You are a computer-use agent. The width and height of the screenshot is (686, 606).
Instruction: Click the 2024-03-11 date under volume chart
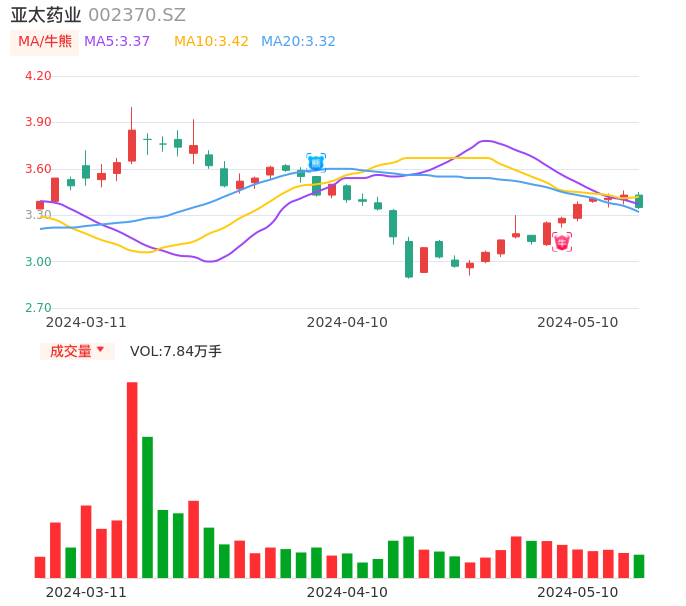86,592
